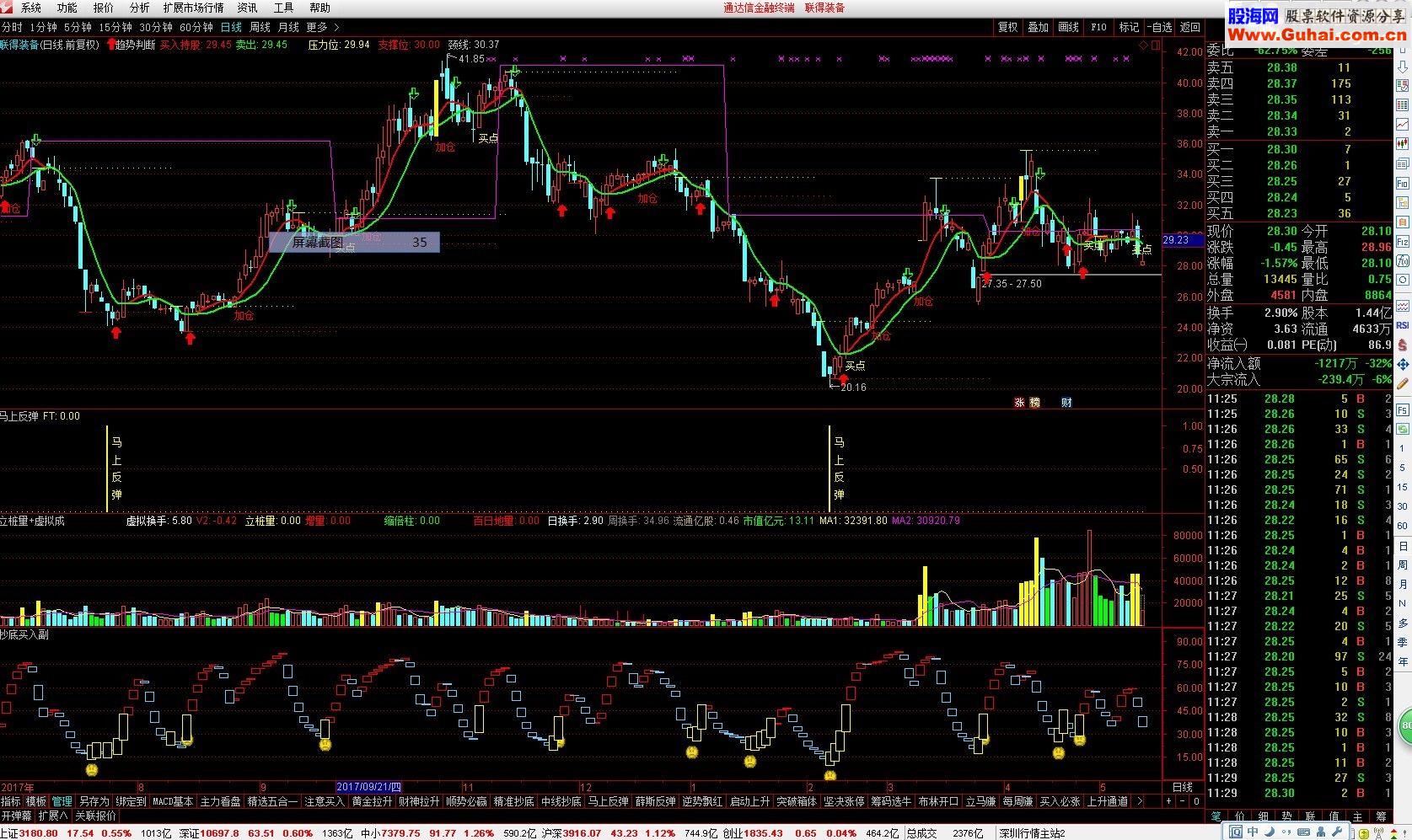Click the plus zoom button below chart
Viewport: 1412px width, 840px height.
(x=1168, y=801)
